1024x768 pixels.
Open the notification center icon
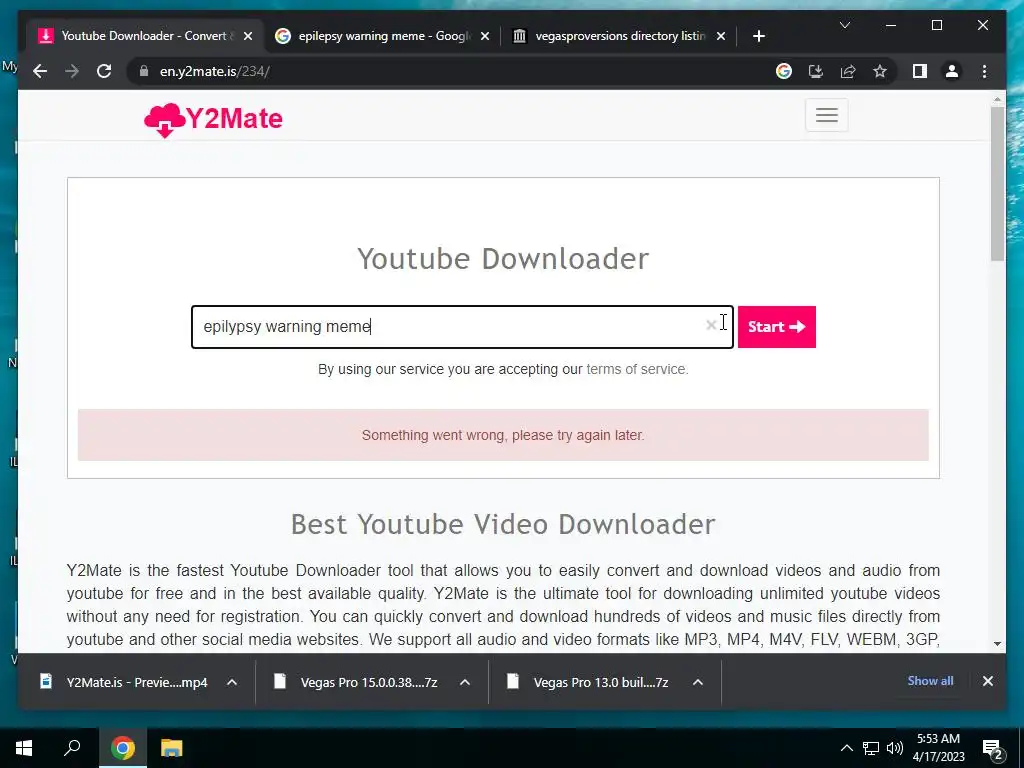[992, 748]
